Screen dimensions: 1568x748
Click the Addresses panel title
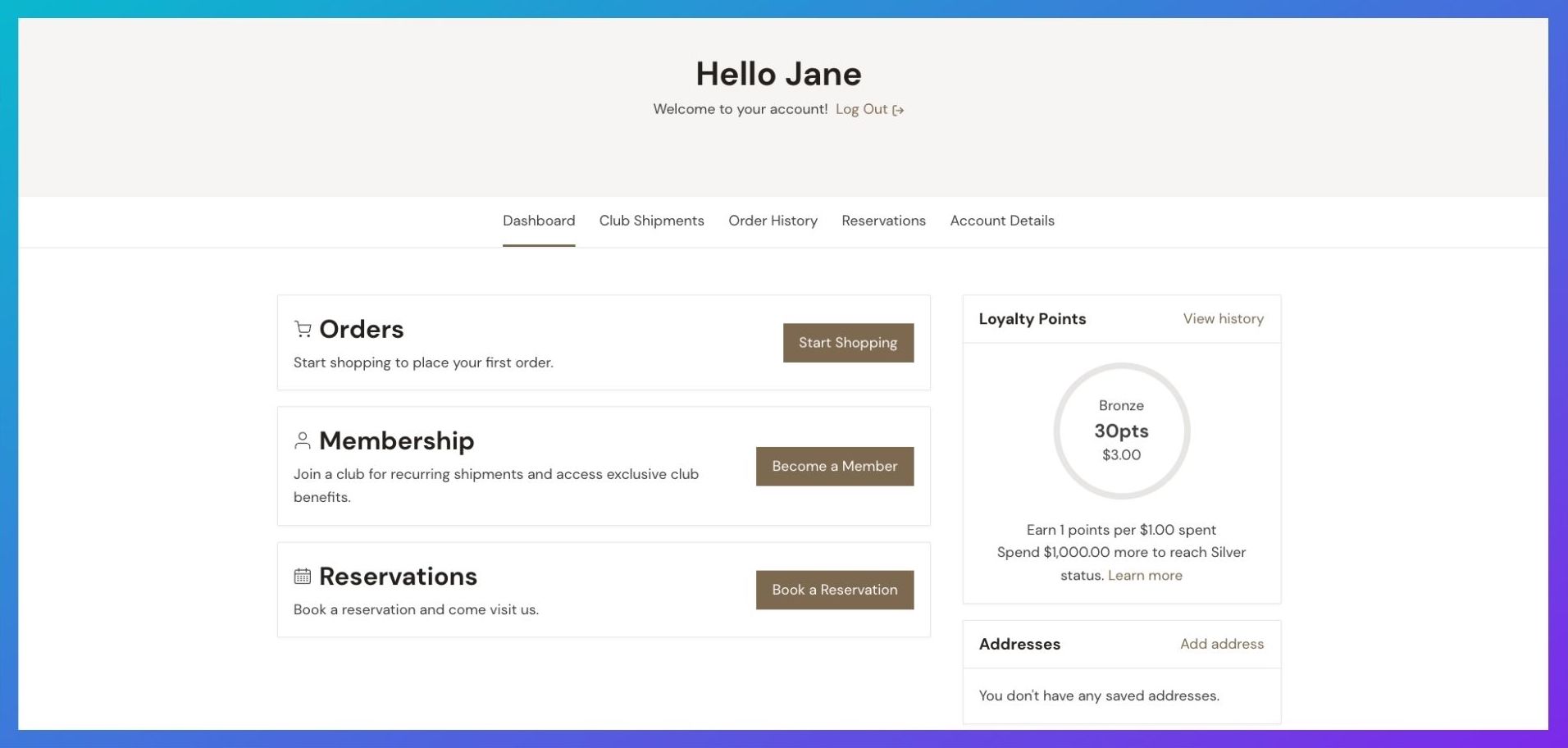1019,644
